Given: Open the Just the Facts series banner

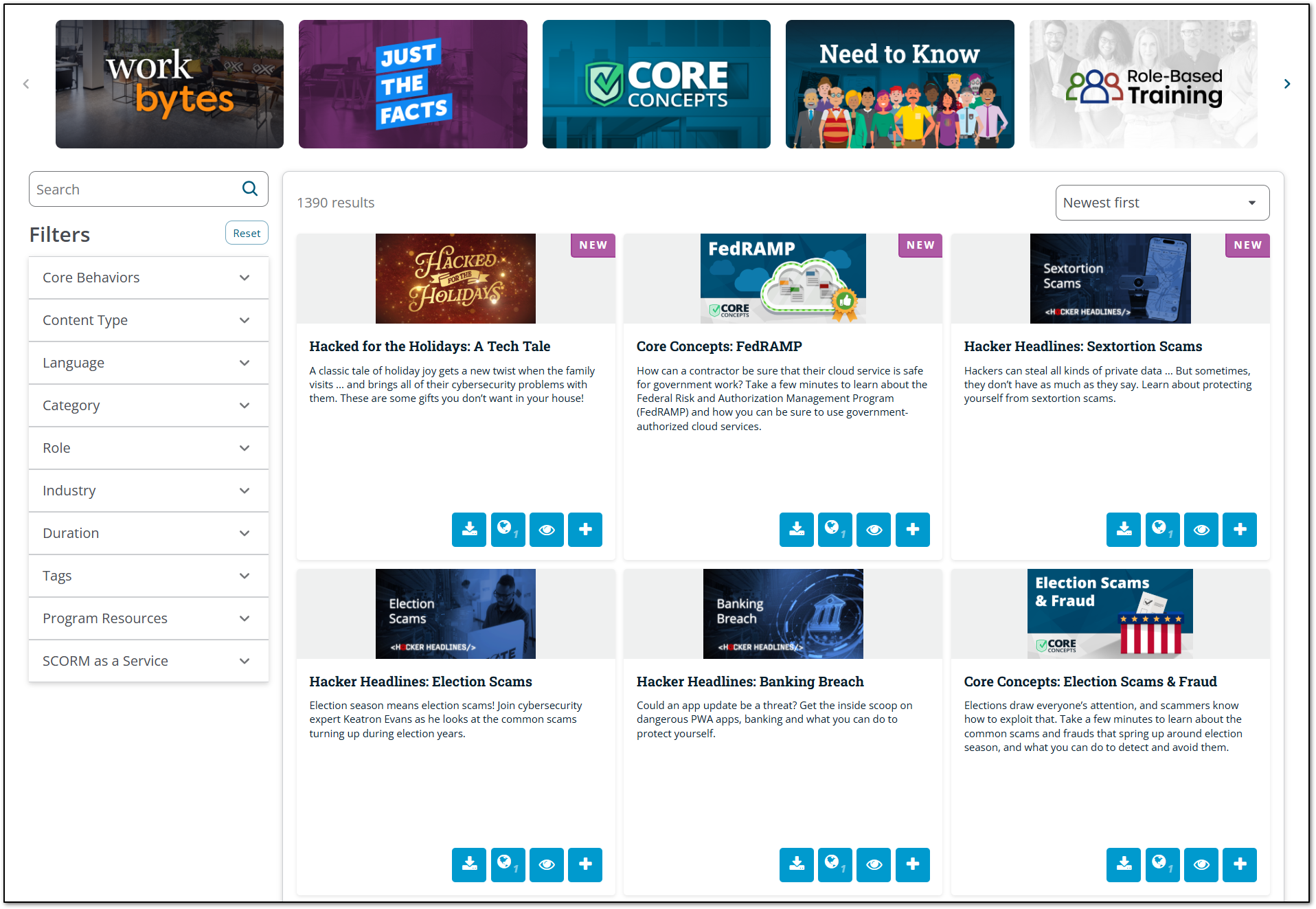Looking at the screenshot, I should click(x=413, y=84).
